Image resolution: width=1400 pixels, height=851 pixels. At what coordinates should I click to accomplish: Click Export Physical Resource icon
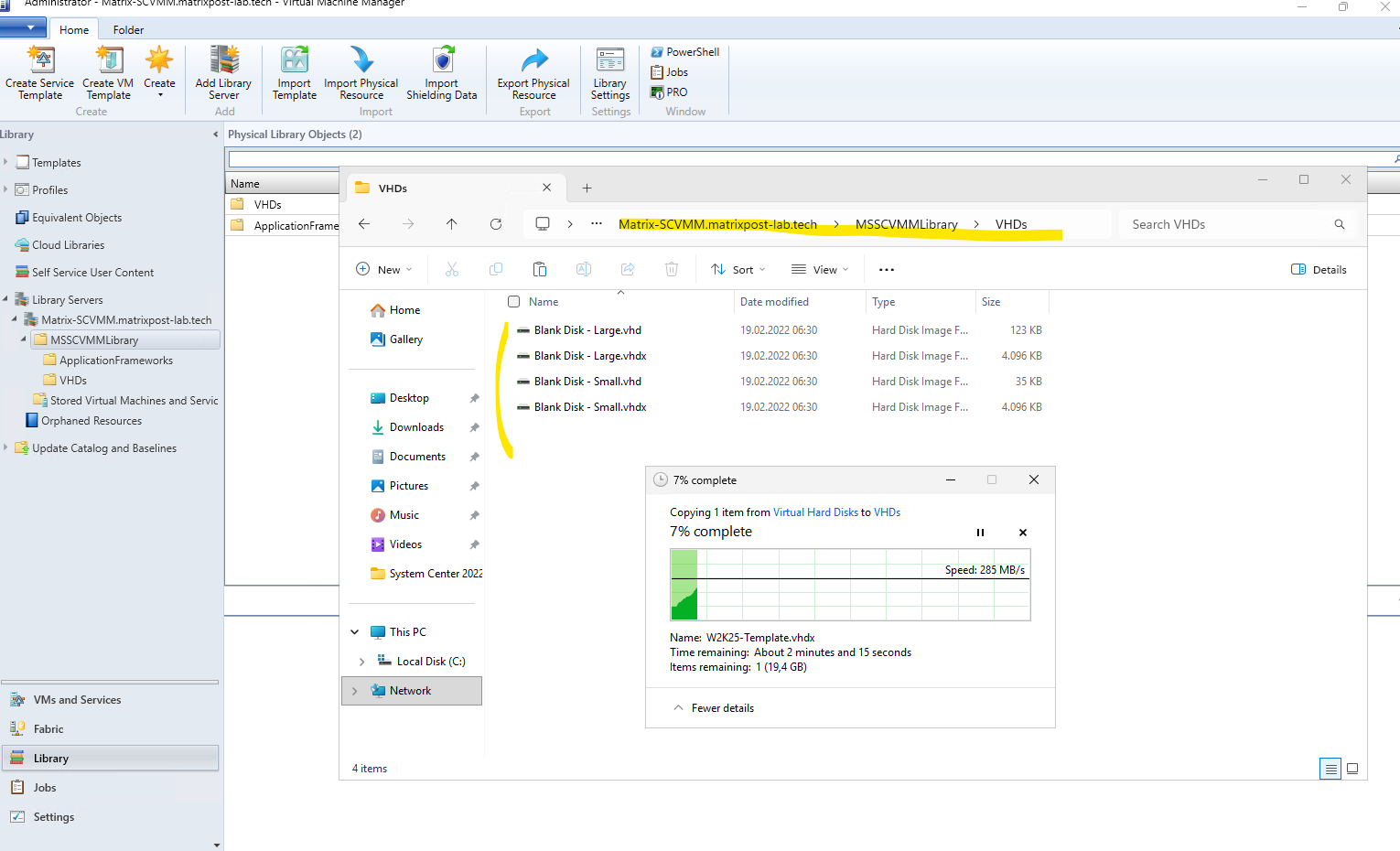[533, 72]
